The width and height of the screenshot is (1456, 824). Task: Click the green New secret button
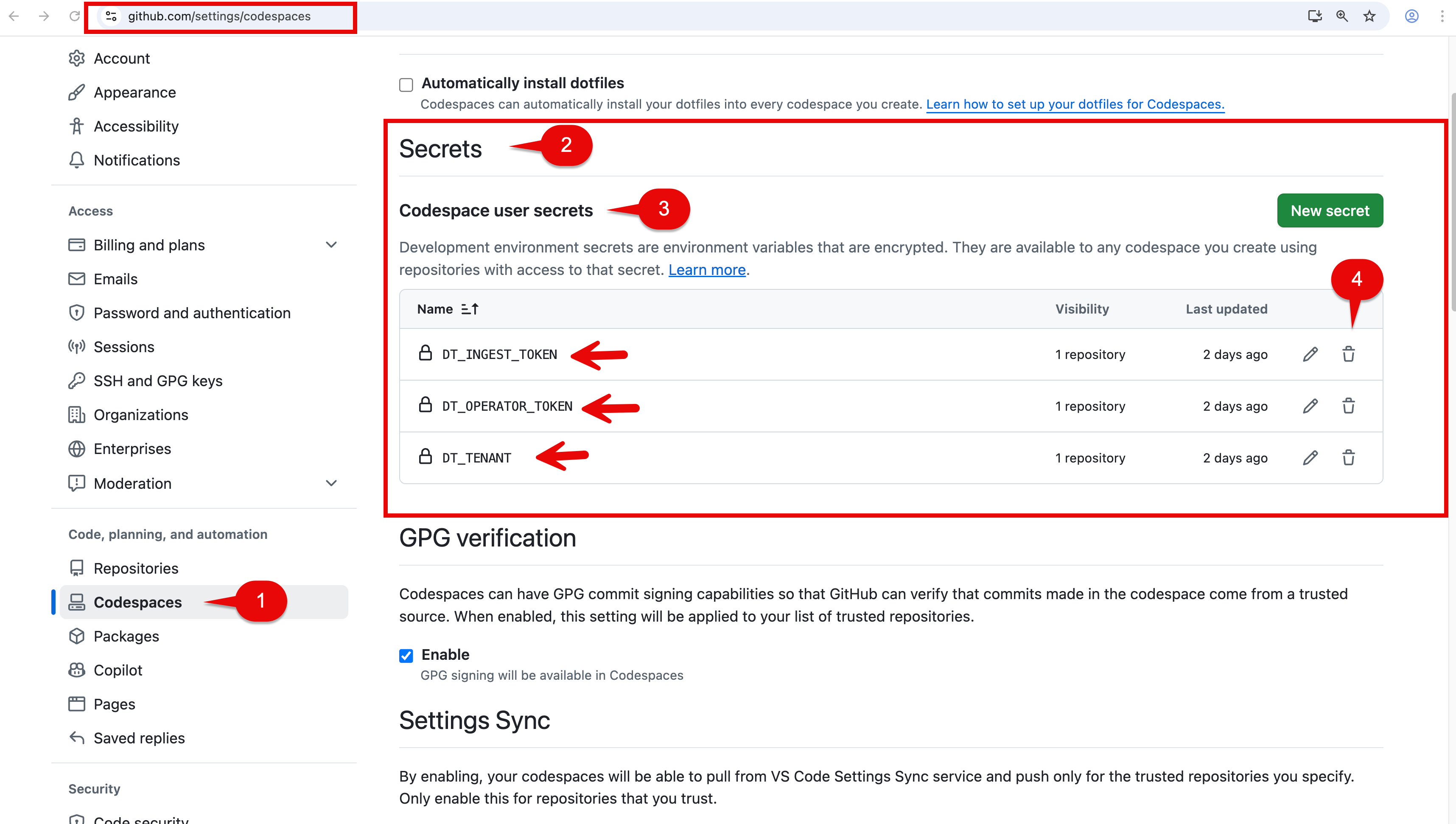click(1329, 210)
